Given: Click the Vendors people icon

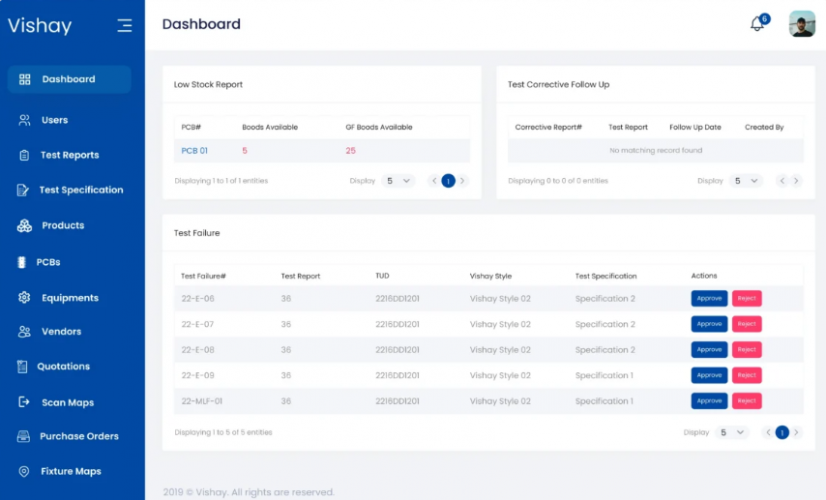Looking at the screenshot, I should coord(24,332).
